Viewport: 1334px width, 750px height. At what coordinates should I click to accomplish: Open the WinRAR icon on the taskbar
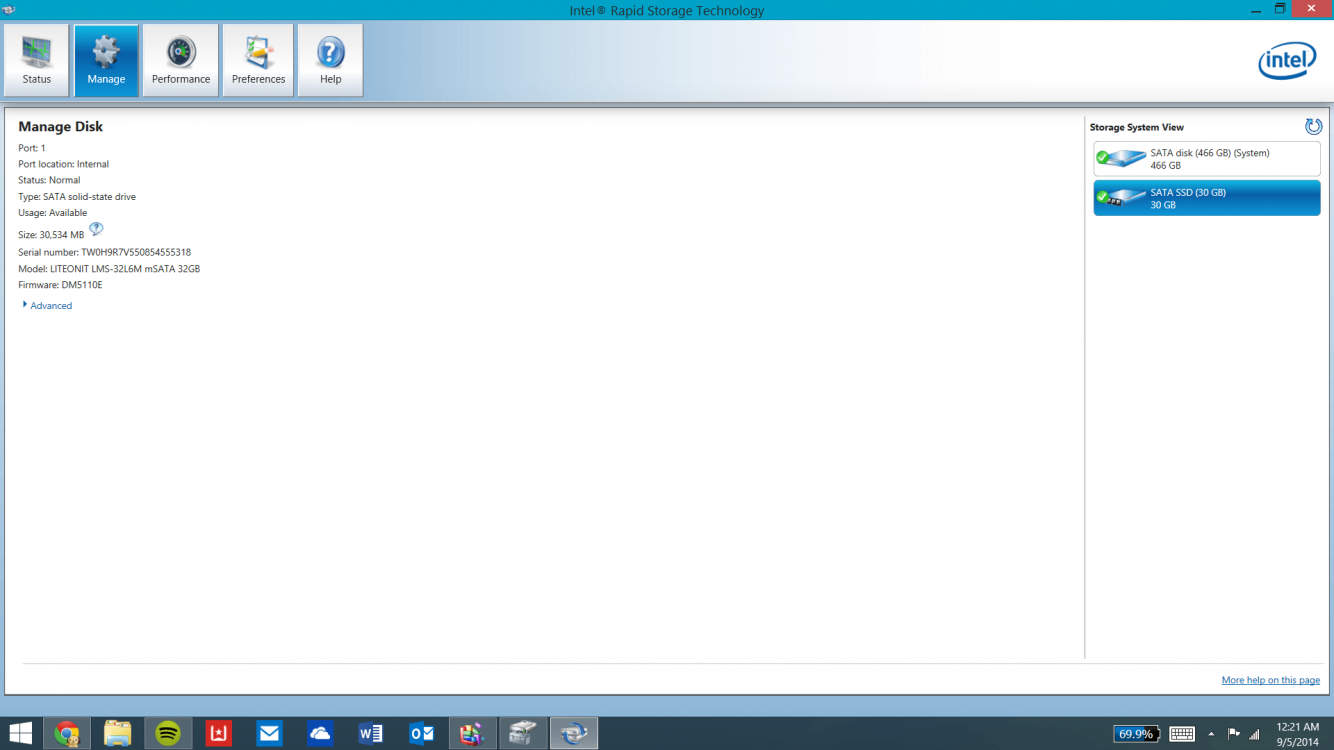point(472,734)
